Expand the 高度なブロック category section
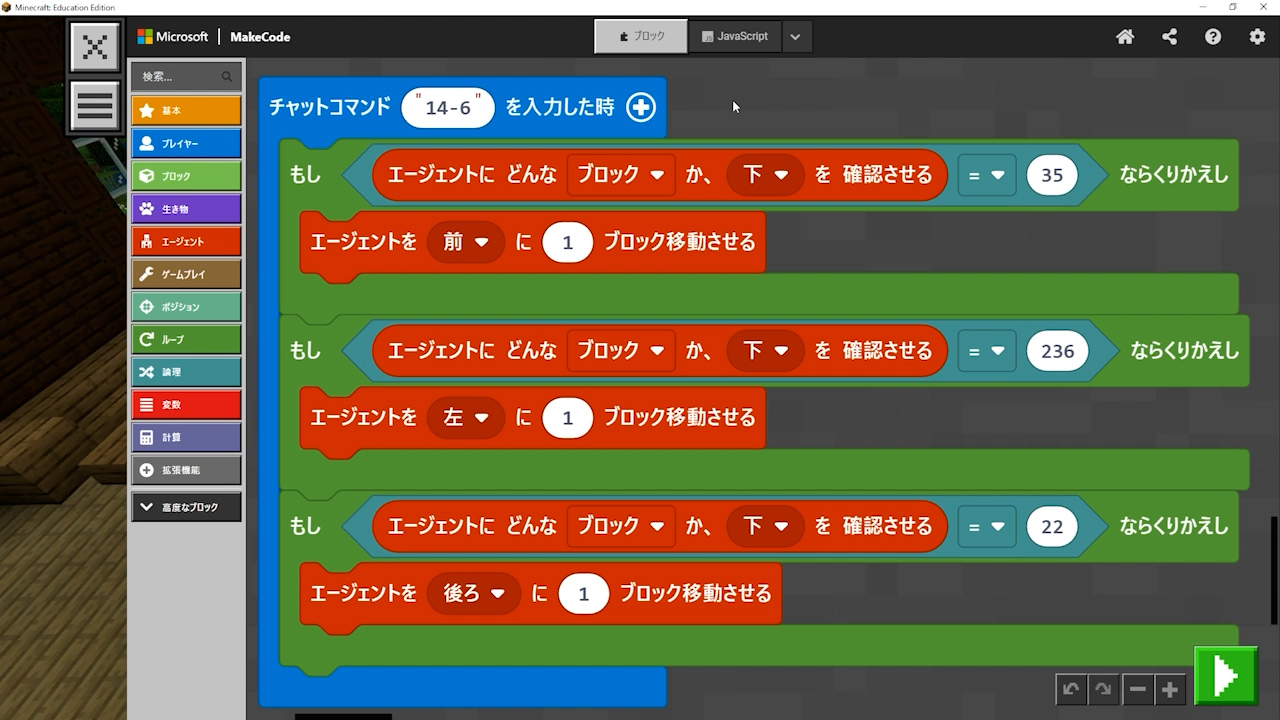The width and height of the screenshot is (1280, 720). (x=186, y=507)
